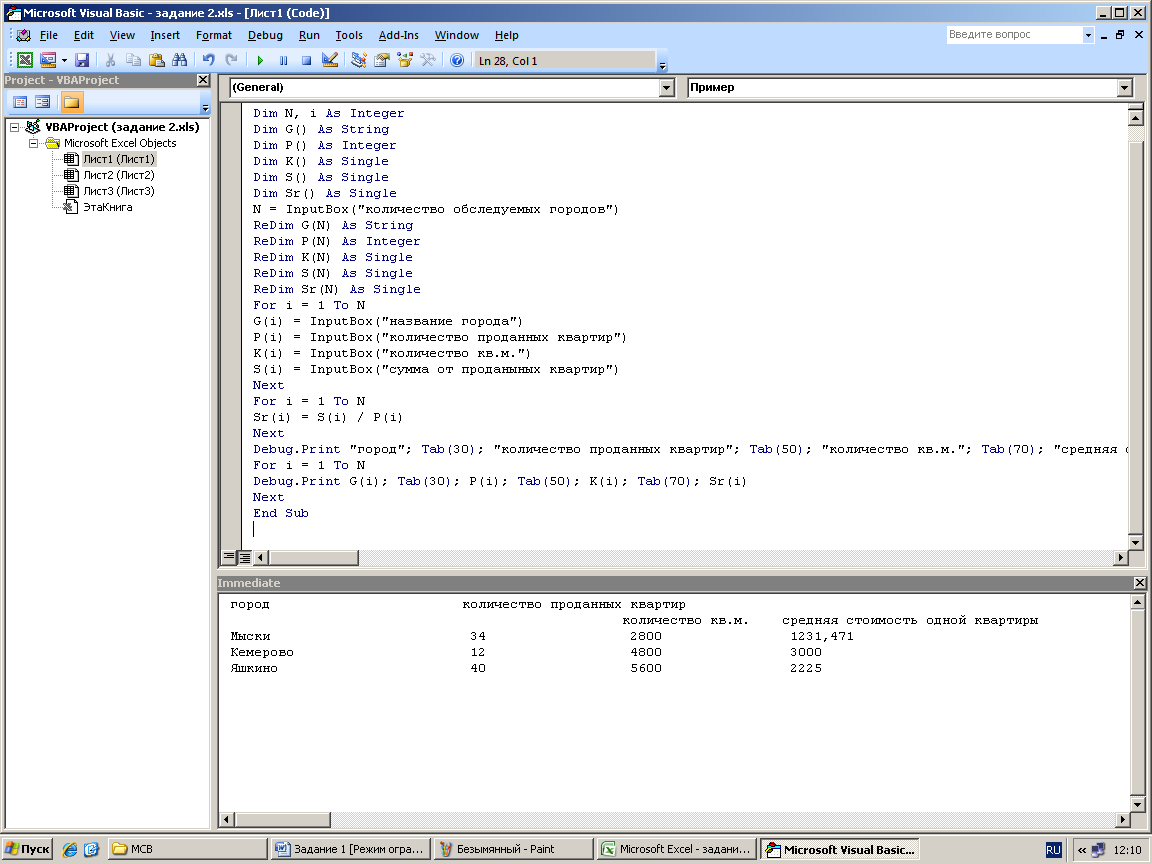This screenshot has width=1152, height=864.
Task: Click the View Code icon in Project panel
Action: pos(20,102)
